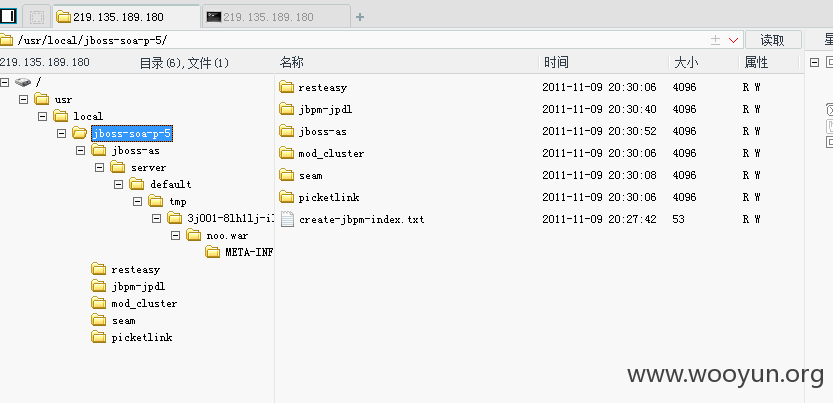Sort by 时间 column header
Screen dimensions: 833x403
click(x=556, y=63)
